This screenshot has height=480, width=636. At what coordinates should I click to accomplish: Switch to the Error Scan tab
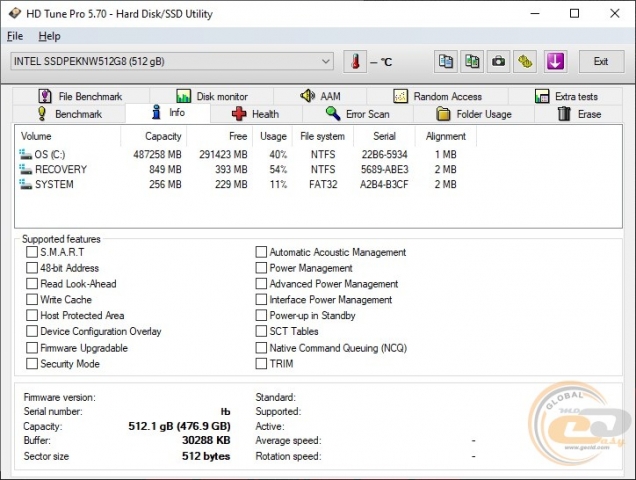(x=357, y=114)
